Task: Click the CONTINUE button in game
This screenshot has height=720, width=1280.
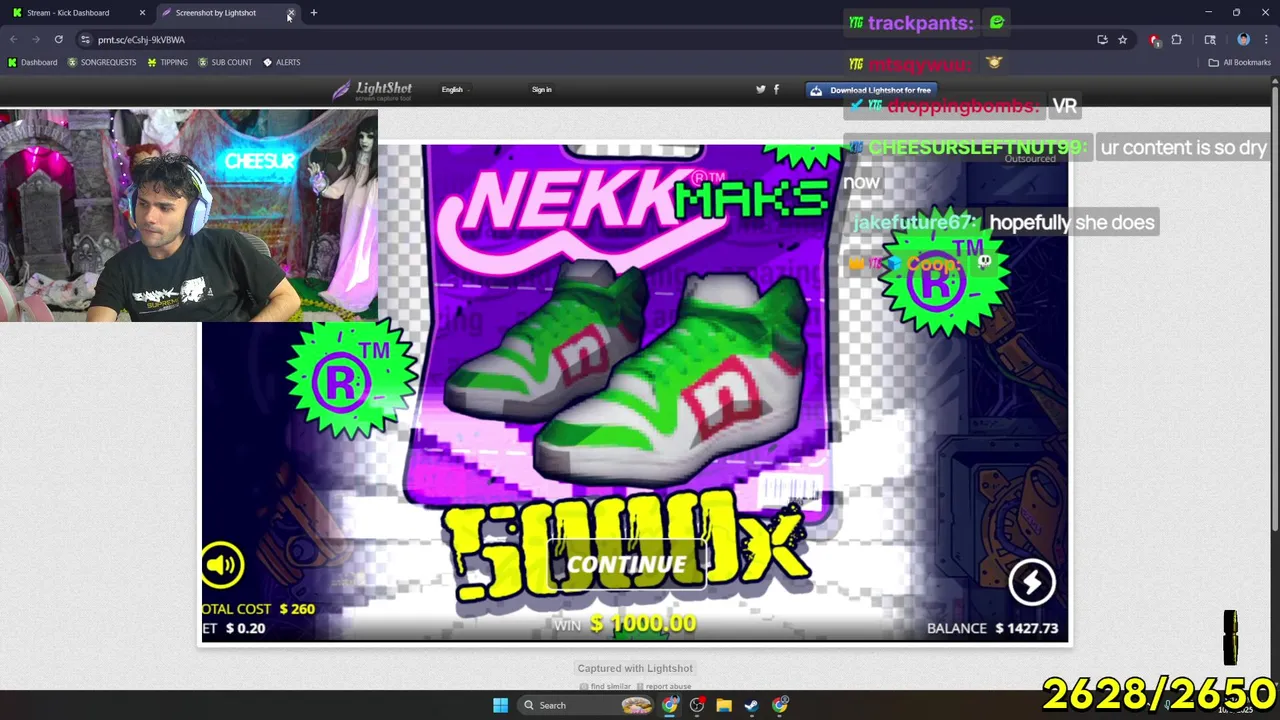Action: pos(626,565)
